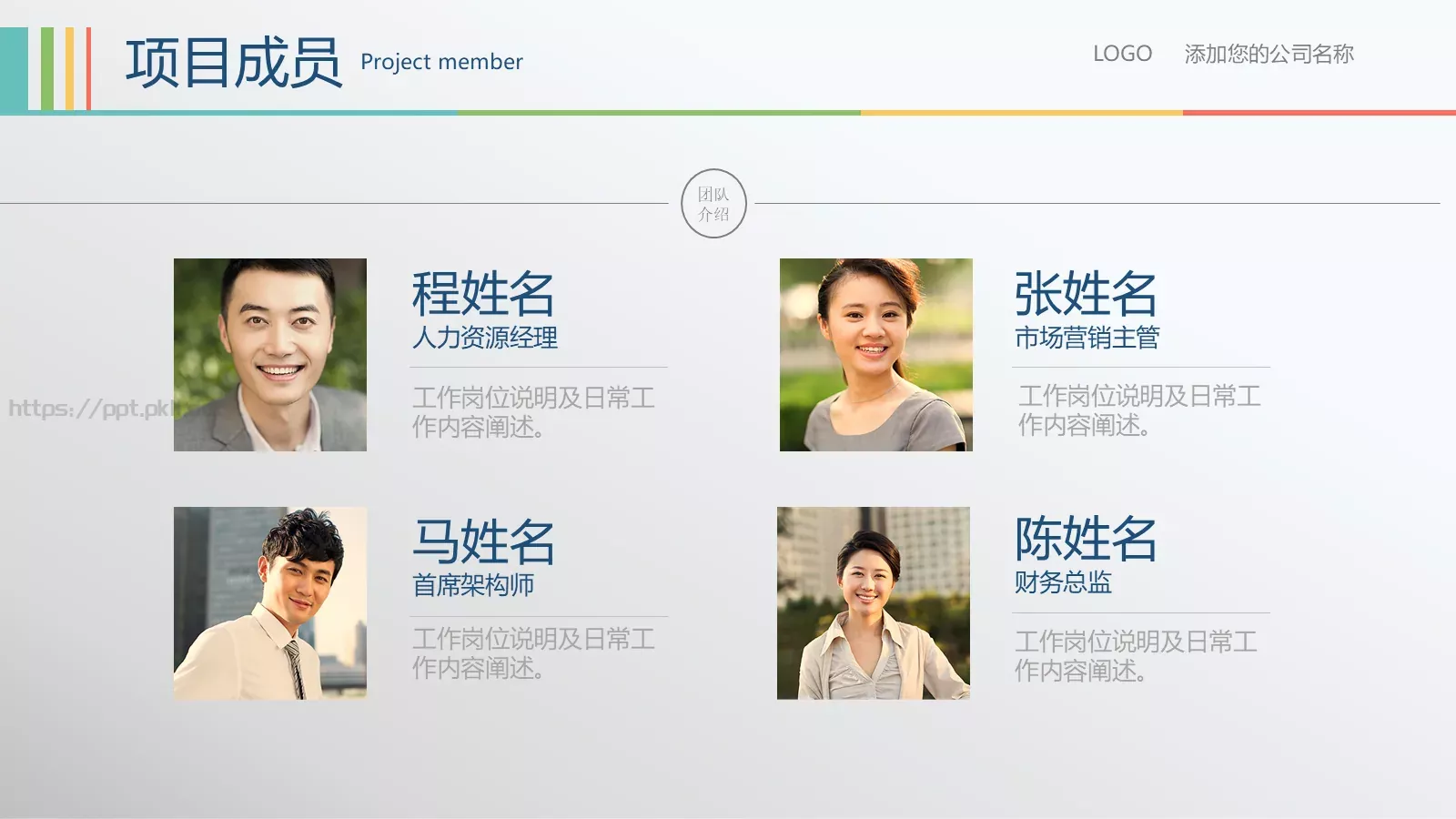This screenshot has width=1456, height=819.
Task: Select the portrait photo beside 程姓名
Action: (270, 355)
